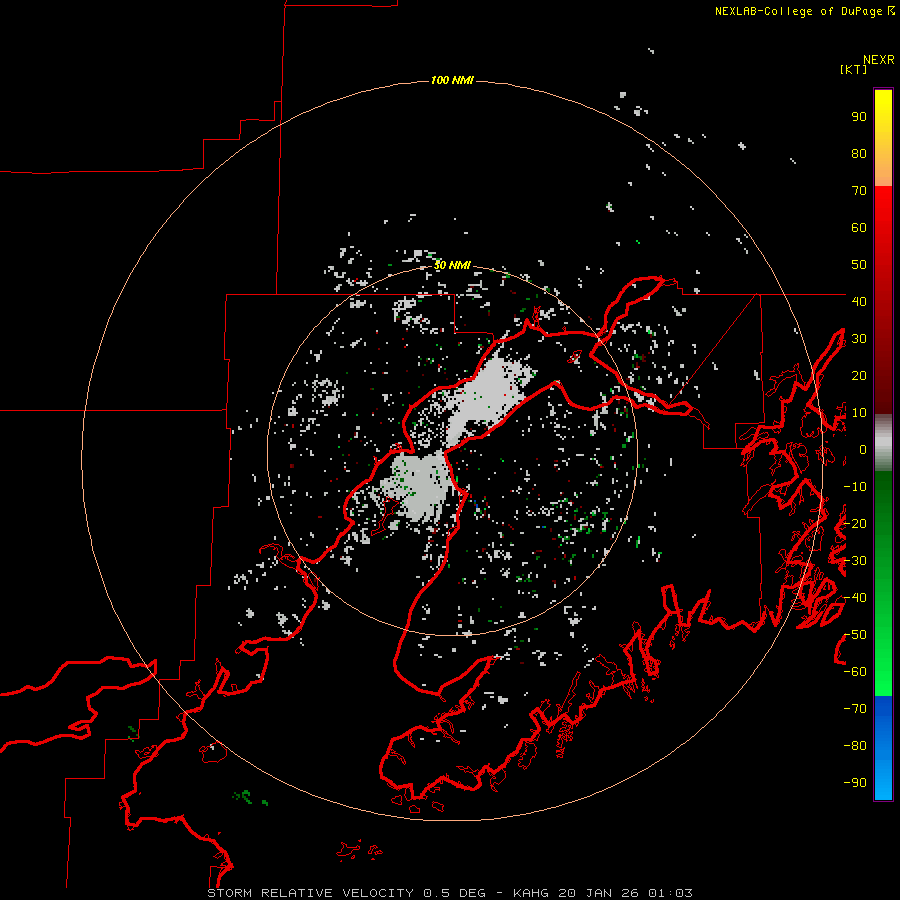Click the 10 value on the velocity scale

[859, 413]
